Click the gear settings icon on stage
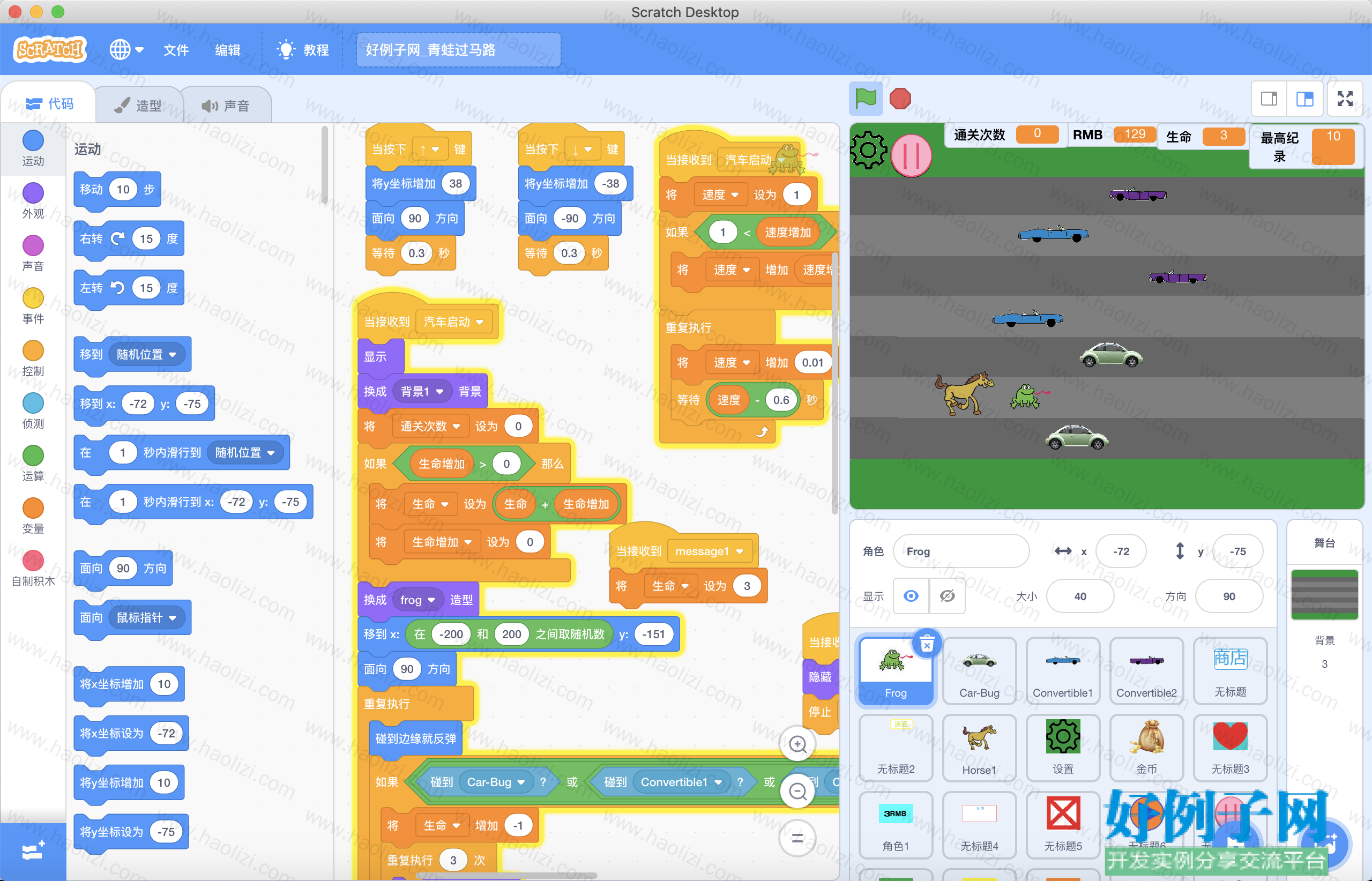Screen dimensions: 1372x881 [x=869, y=151]
